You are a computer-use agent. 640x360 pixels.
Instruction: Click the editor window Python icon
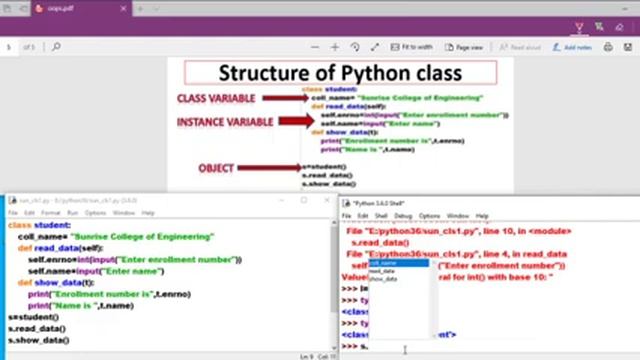[13, 200]
